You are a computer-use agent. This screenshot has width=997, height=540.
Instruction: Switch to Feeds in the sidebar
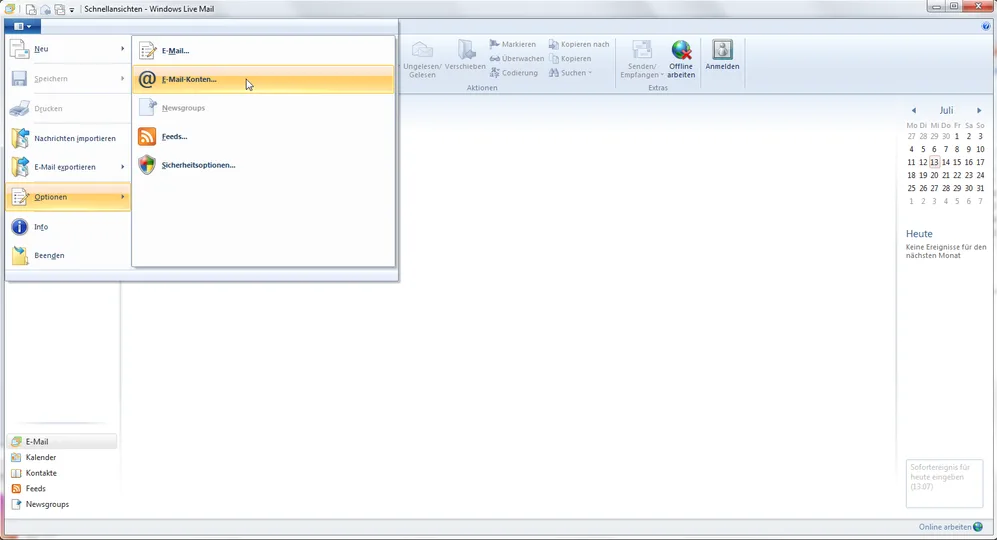pyautogui.click(x=62, y=488)
